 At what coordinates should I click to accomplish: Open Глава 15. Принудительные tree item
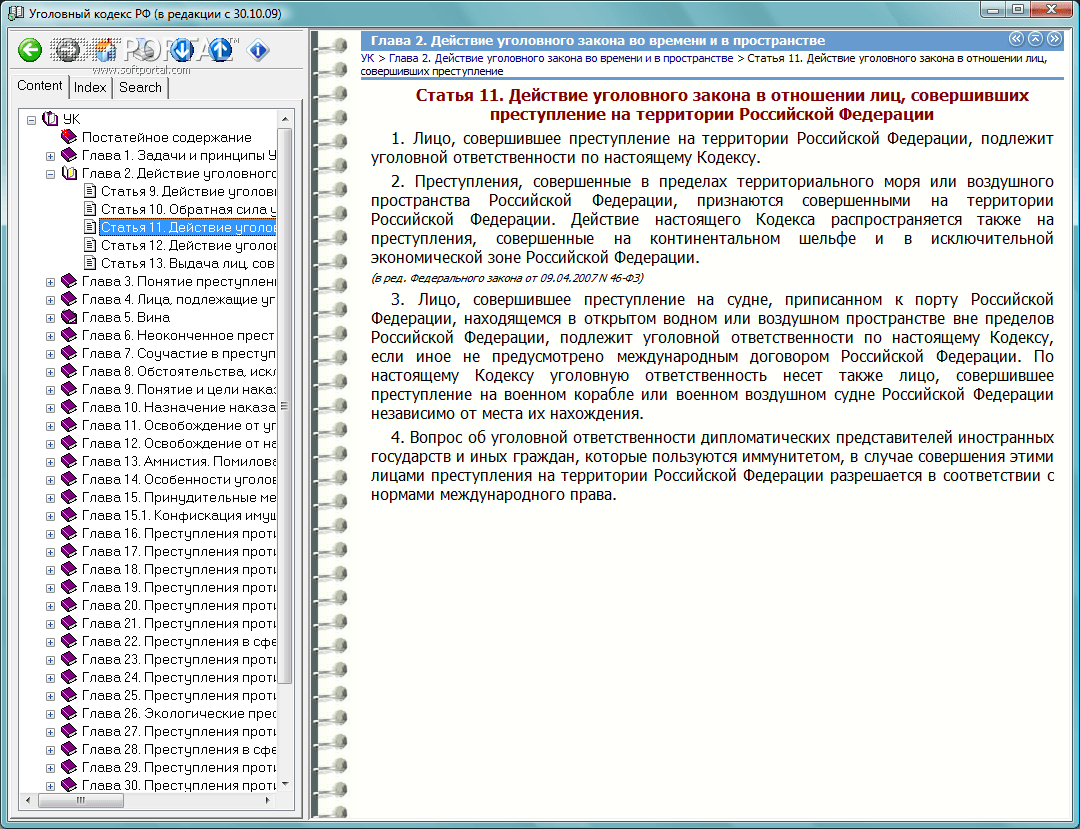178,497
